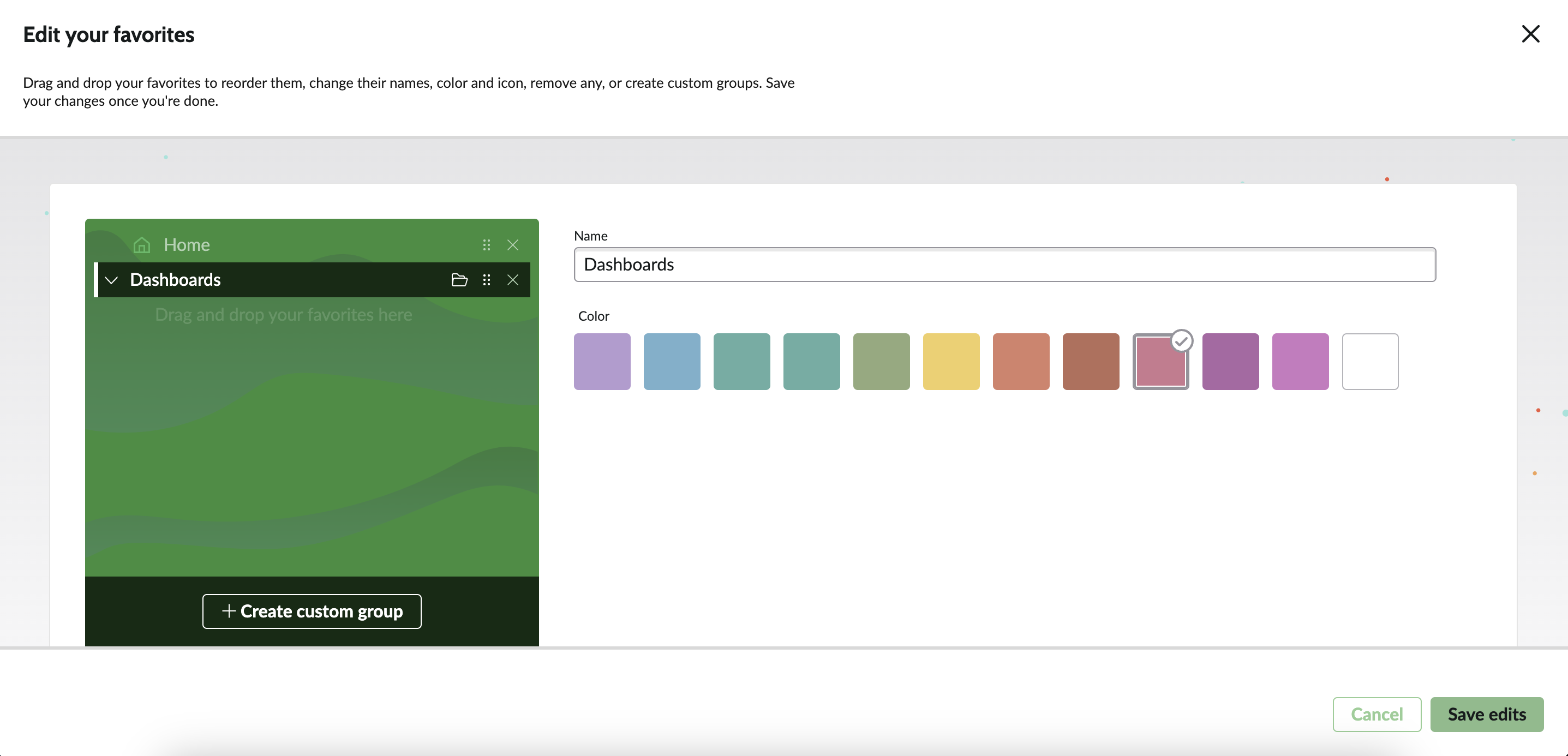Remove Home from favorites
This screenshot has width=1568, height=756.
(x=512, y=245)
